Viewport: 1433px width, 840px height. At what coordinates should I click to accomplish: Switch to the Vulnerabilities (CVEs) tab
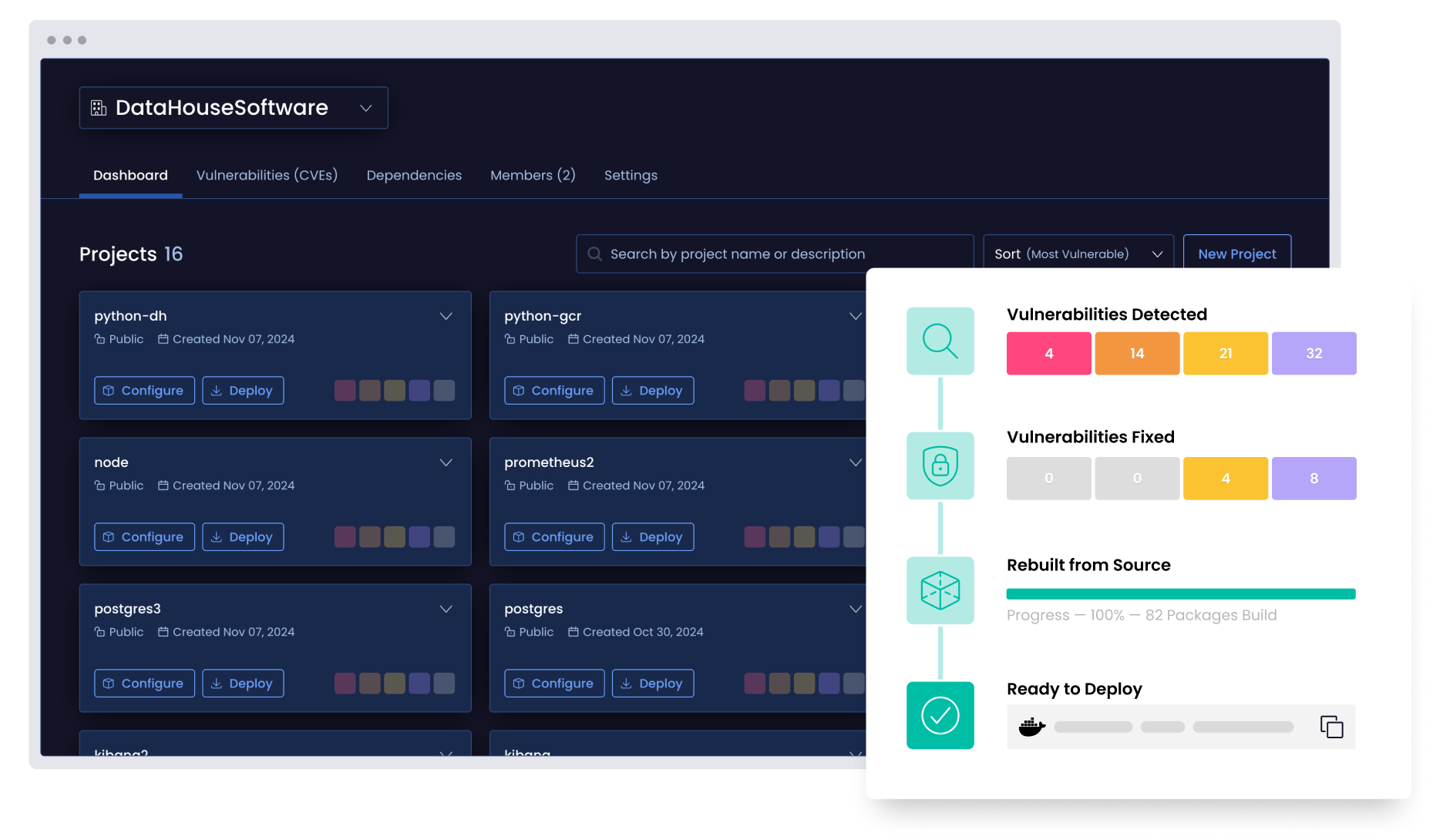pyautogui.click(x=267, y=176)
